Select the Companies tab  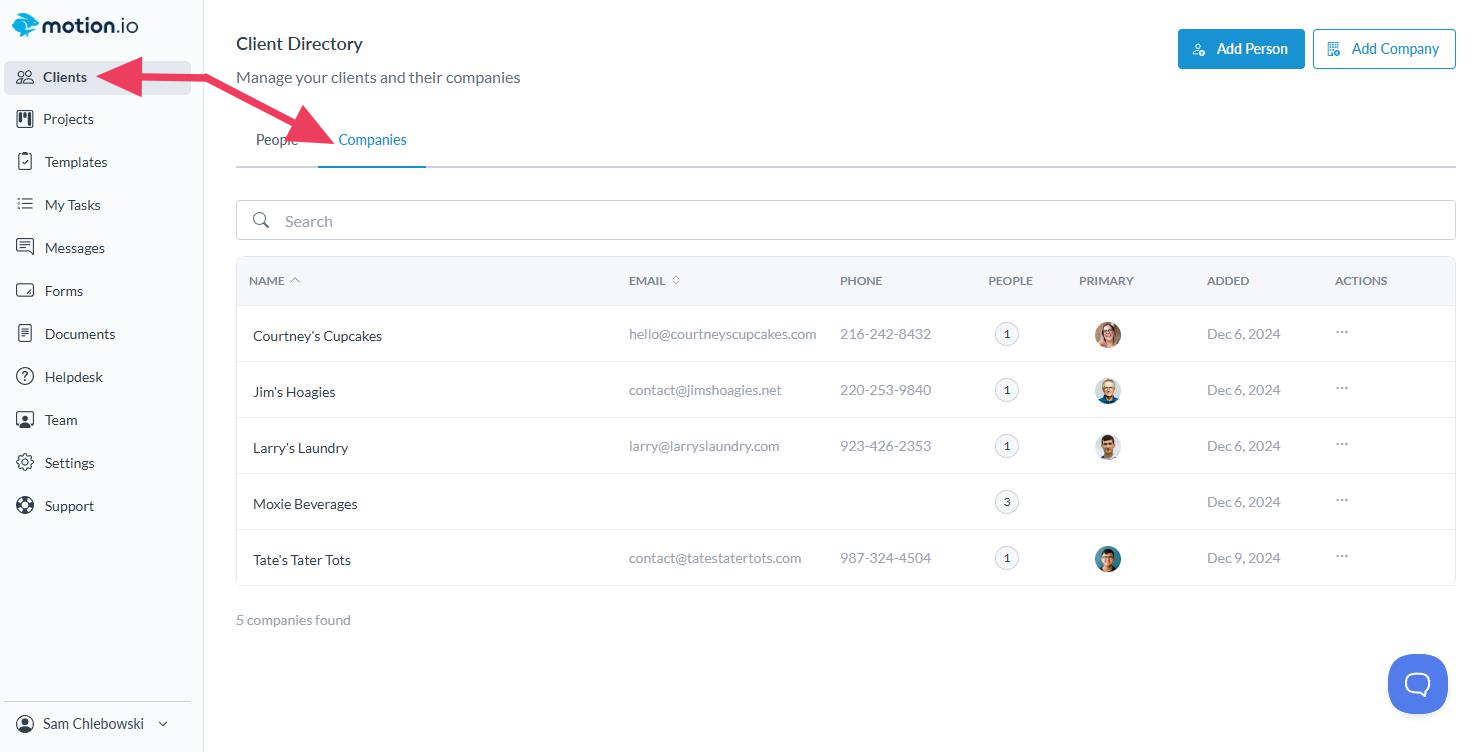coord(372,140)
